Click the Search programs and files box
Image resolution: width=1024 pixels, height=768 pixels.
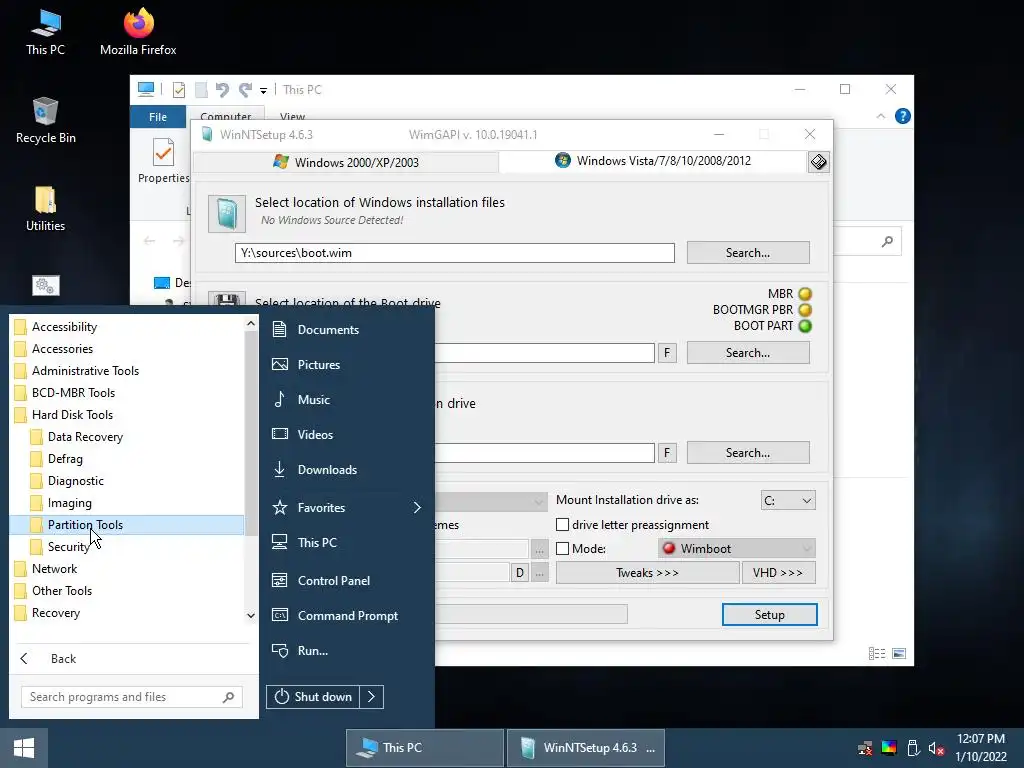[131, 697]
